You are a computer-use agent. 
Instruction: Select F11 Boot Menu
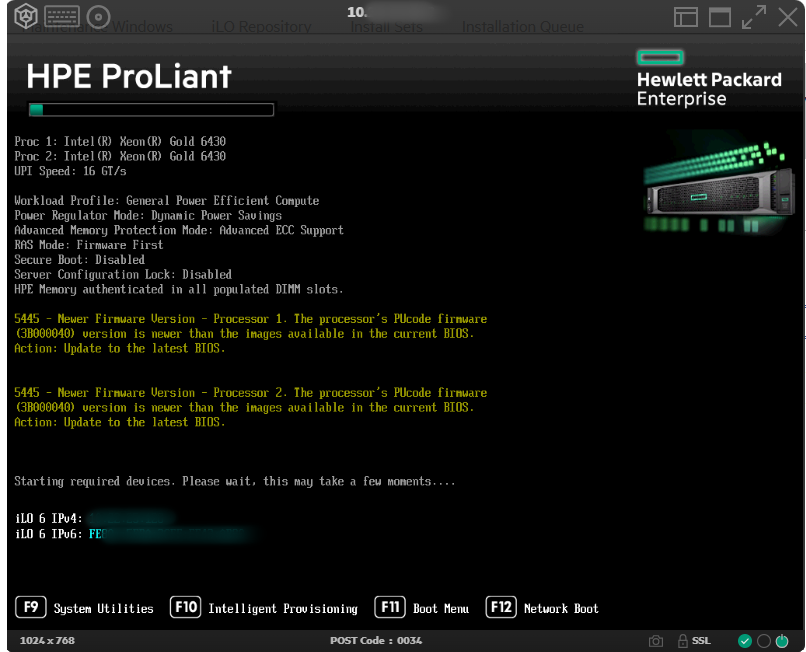422,607
